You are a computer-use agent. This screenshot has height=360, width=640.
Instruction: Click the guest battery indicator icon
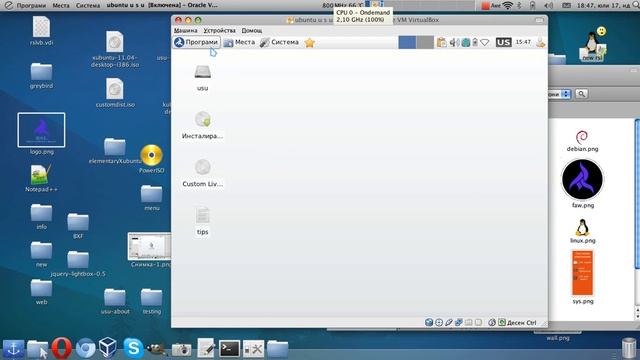475,42
